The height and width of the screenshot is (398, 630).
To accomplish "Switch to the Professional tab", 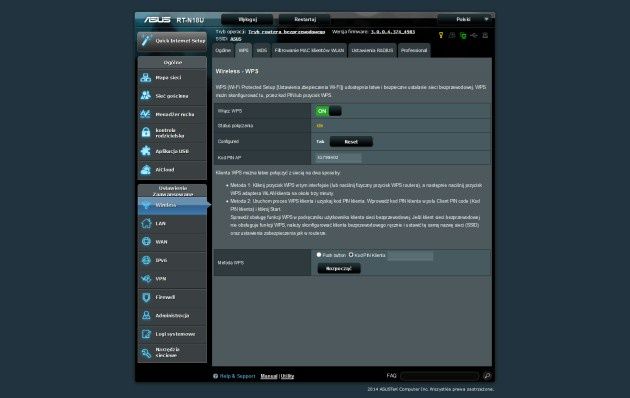I will pyautogui.click(x=414, y=50).
